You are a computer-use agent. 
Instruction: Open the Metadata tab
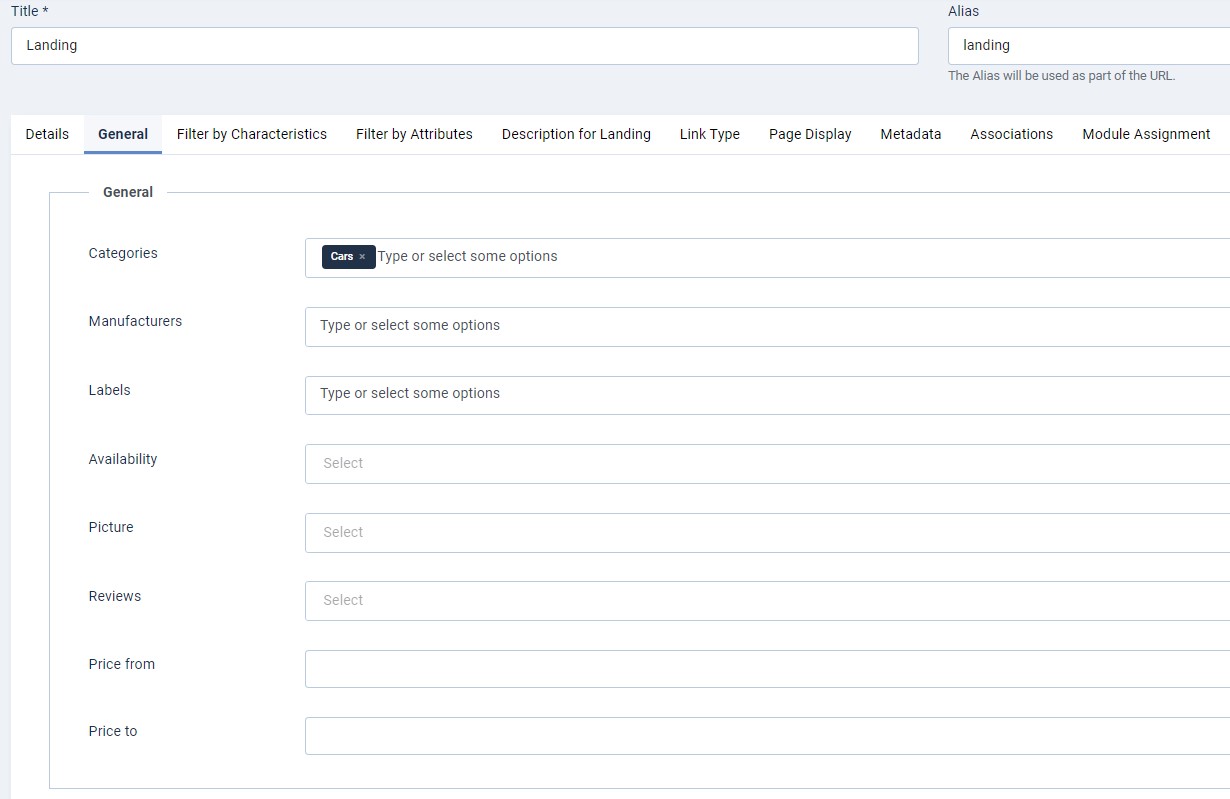pos(911,134)
